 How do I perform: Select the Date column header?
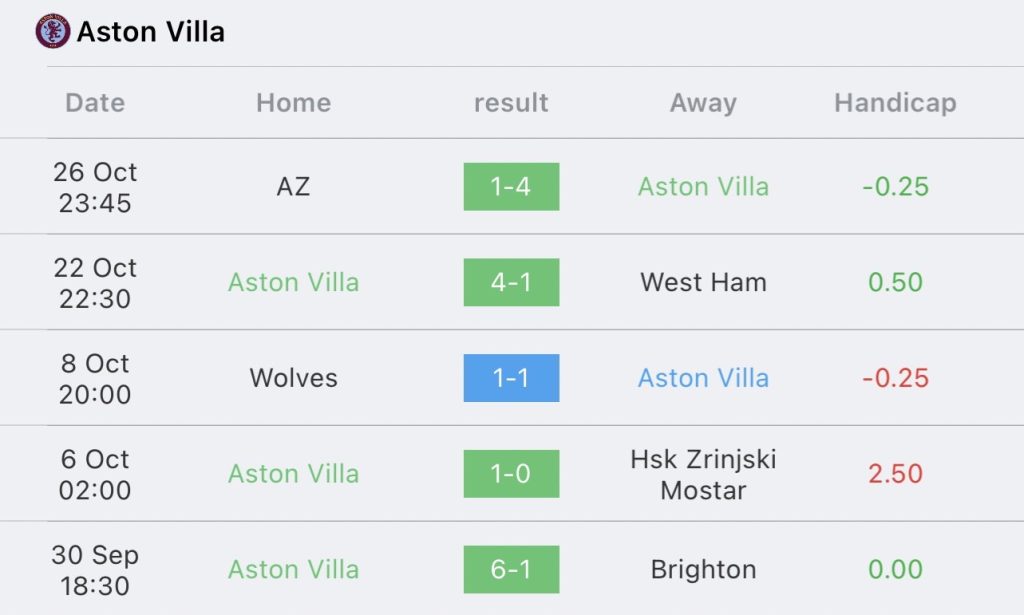95,102
